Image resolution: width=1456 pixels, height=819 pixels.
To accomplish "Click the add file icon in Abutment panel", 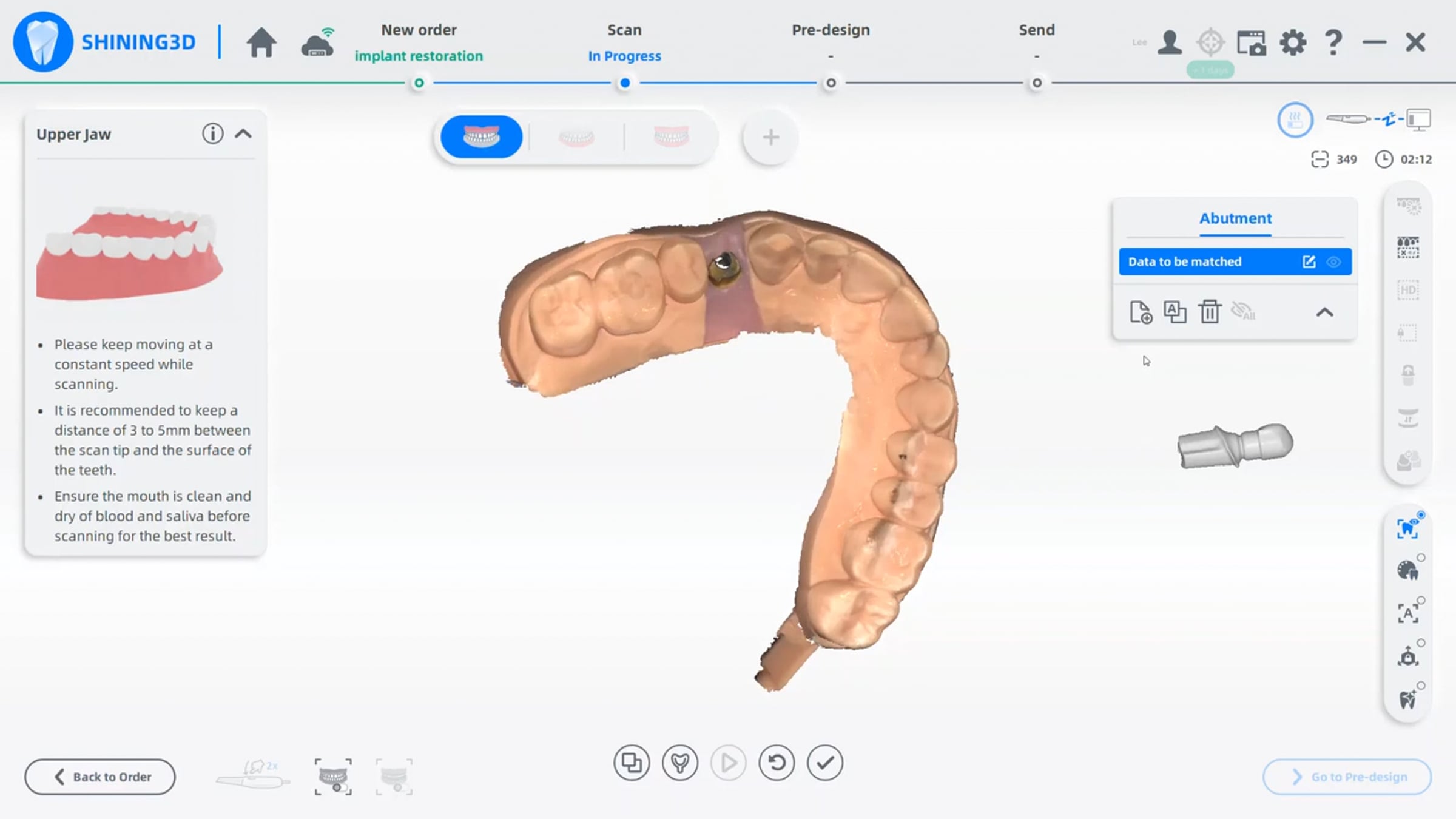I will (x=1141, y=312).
